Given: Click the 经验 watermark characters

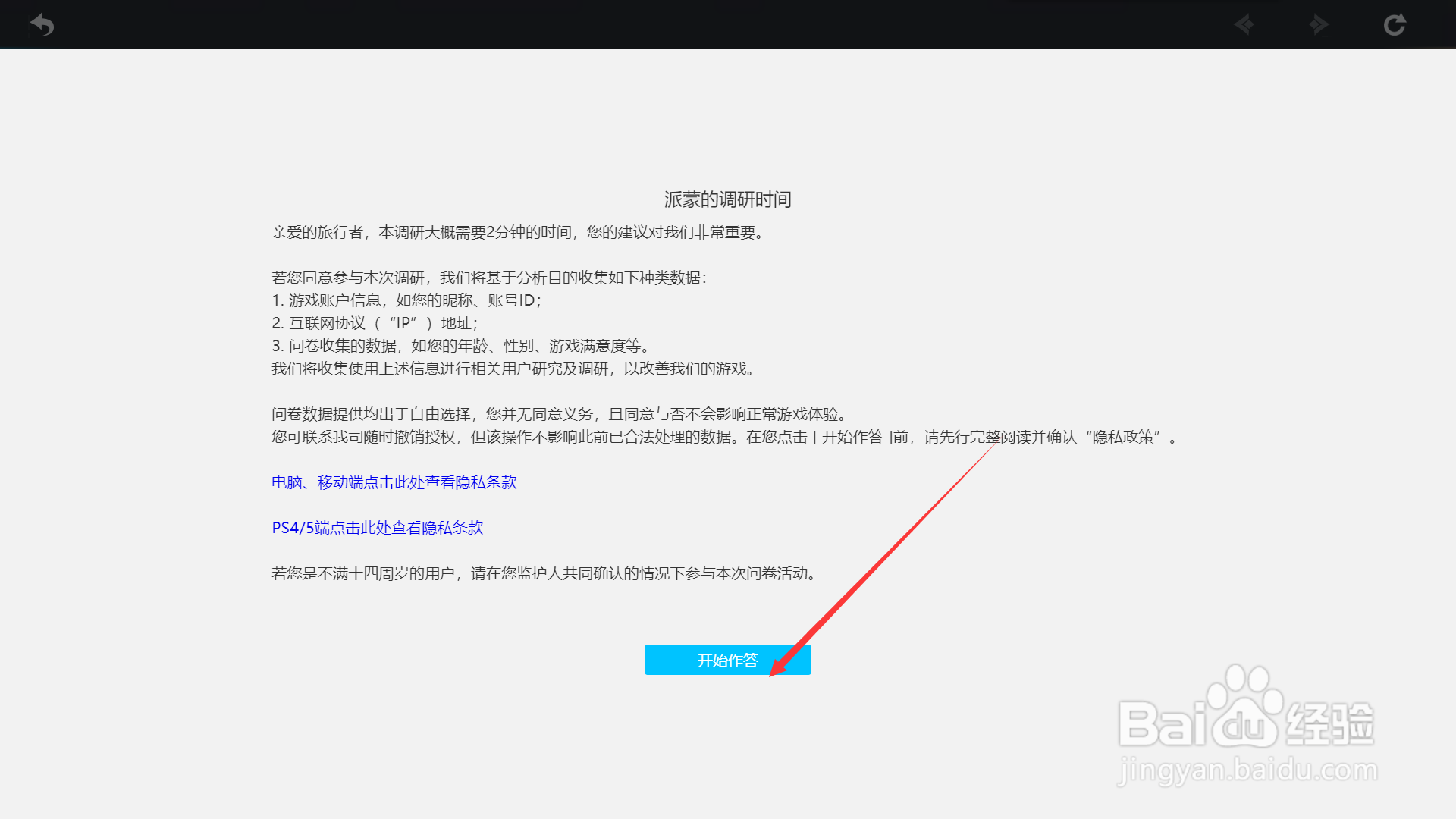Looking at the screenshot, I should 1330,723.
